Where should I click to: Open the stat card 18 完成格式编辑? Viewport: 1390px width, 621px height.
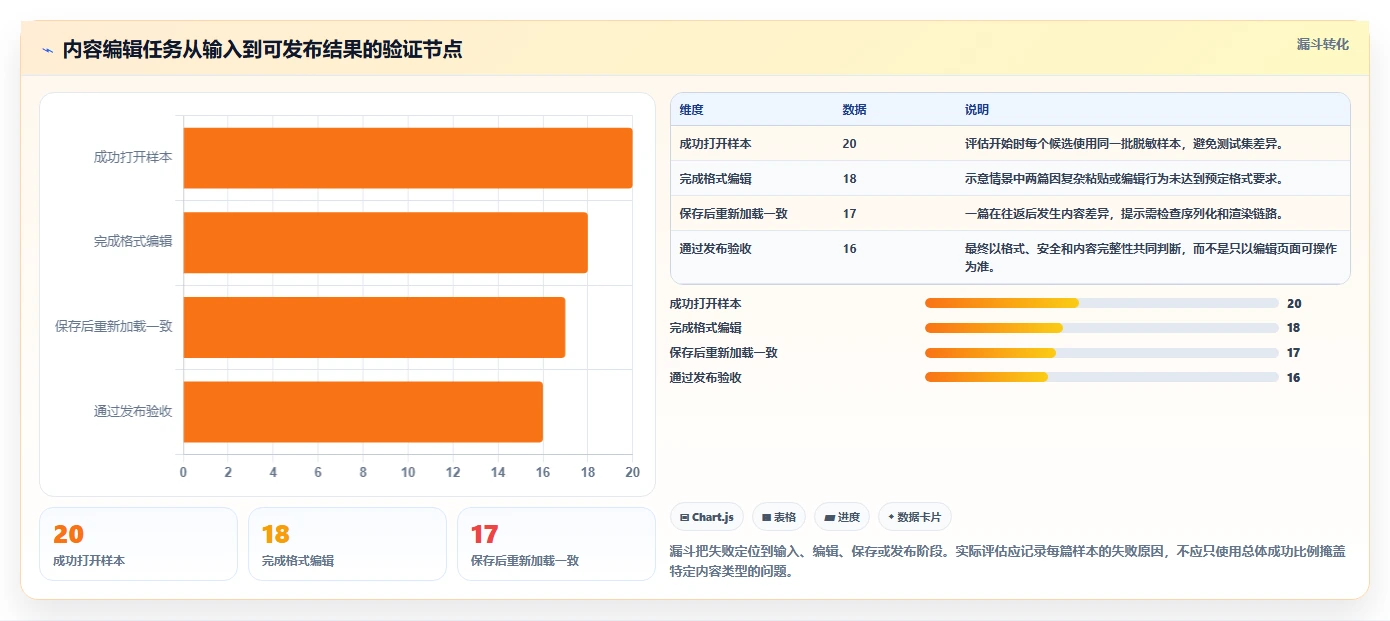pos(347,544)
